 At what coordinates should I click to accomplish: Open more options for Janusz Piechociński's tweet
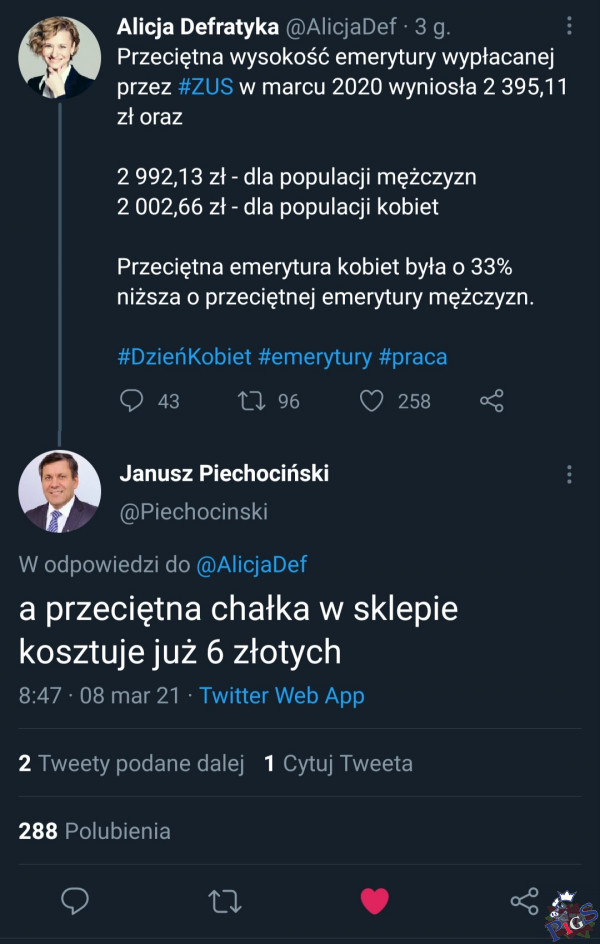pos(569,475)
